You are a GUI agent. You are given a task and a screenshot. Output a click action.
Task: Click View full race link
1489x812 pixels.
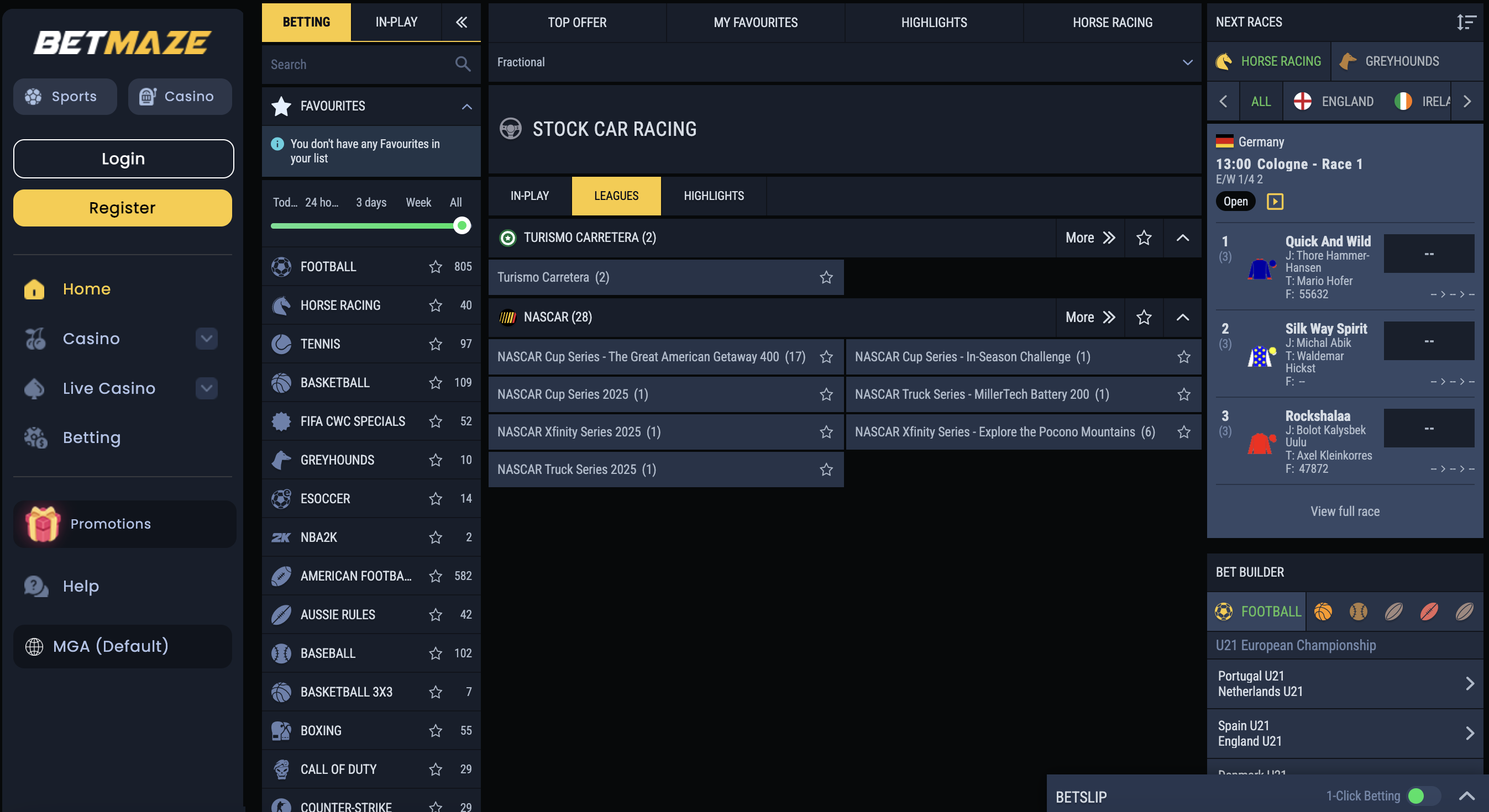coord(1345,511)
